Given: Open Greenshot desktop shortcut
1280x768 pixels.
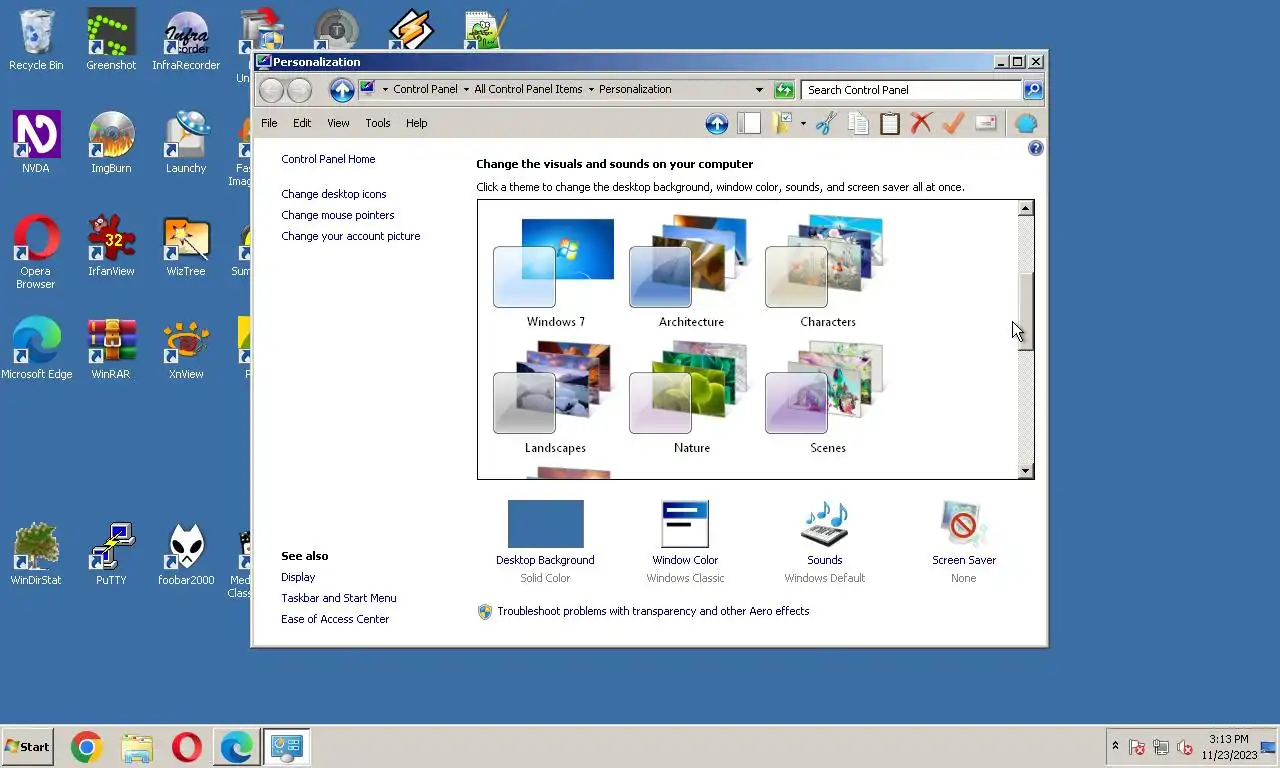Looking at the screenshot, I should tap(111, 41).
